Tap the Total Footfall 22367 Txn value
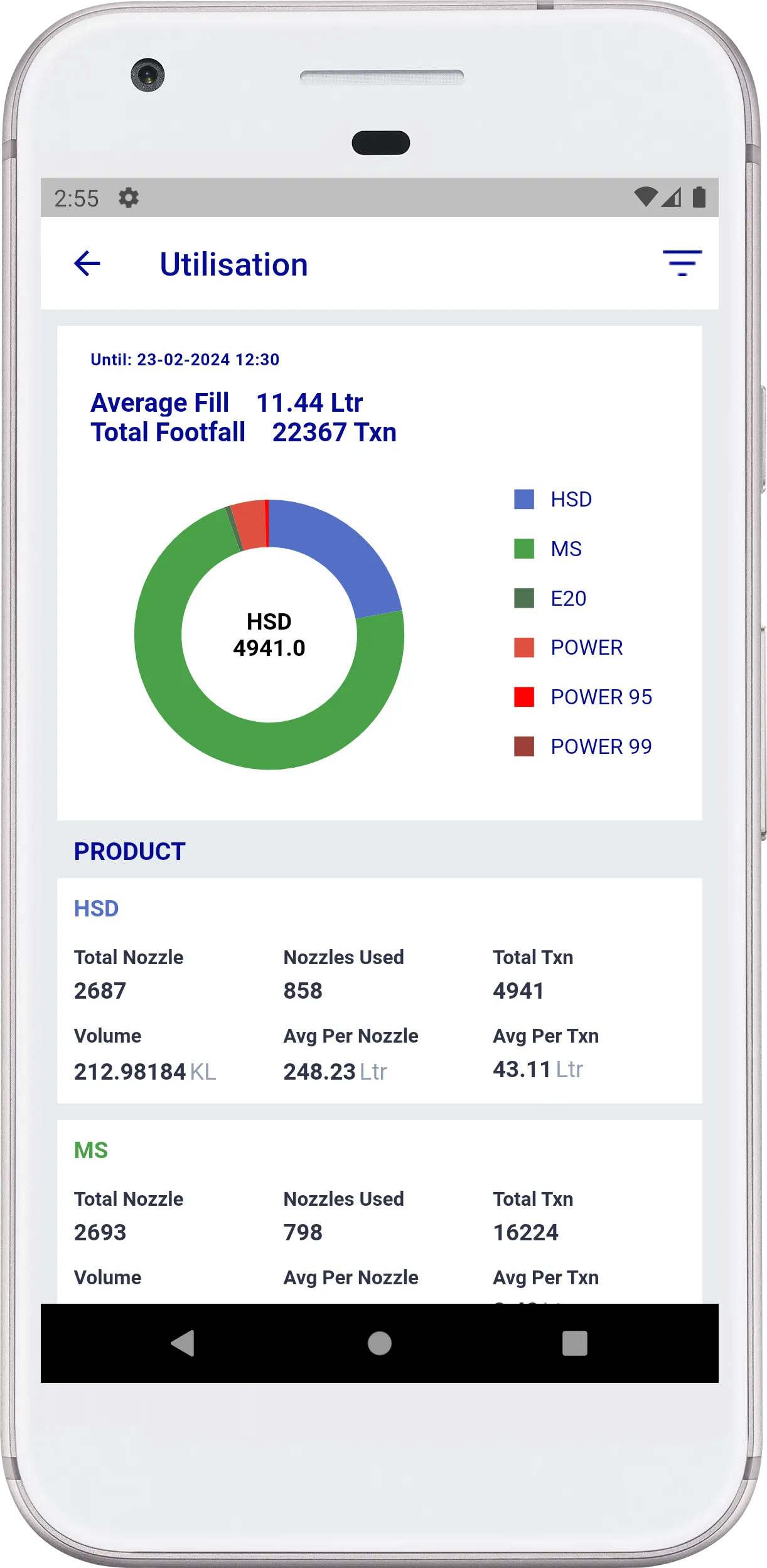The width and height of the screenshot is (767, 1568). click(x=244, y=432)
